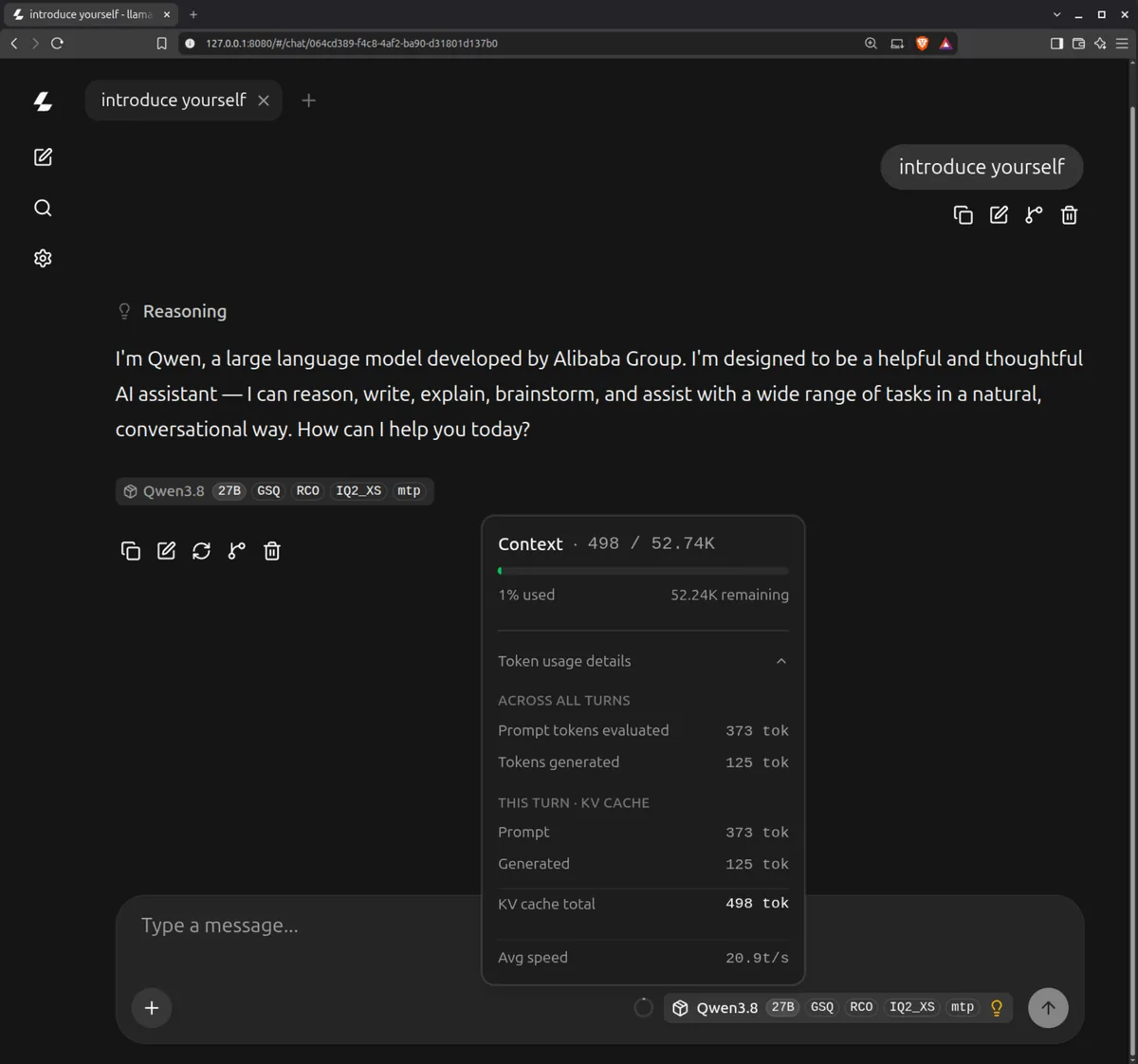Reload the current page

tap(57, 43)
